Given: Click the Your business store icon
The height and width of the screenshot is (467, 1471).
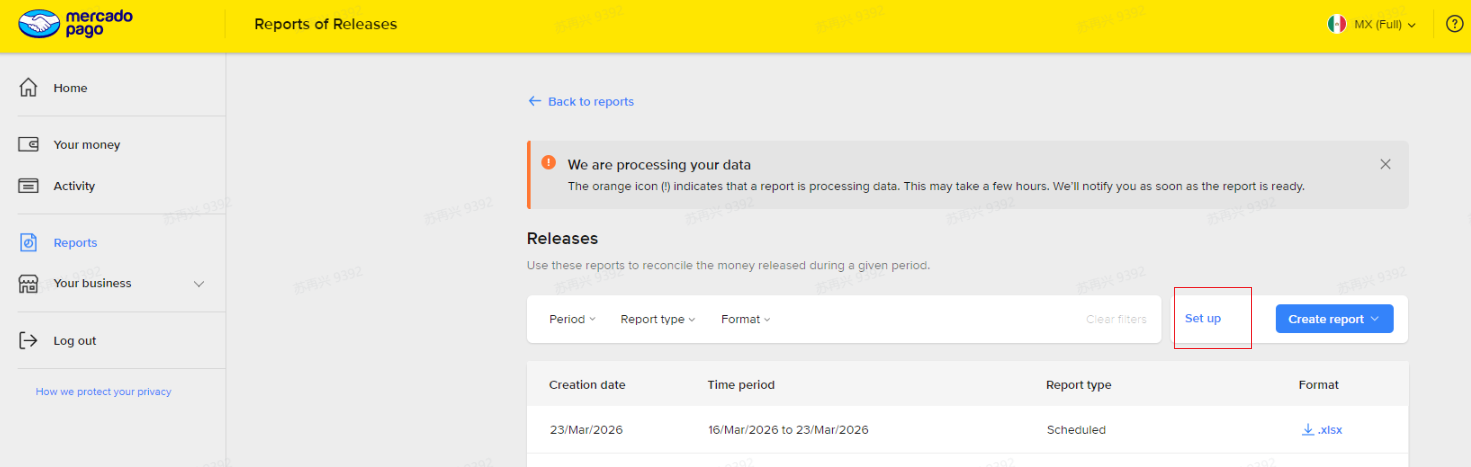Looking at the screenshot, I should (28, 284).
